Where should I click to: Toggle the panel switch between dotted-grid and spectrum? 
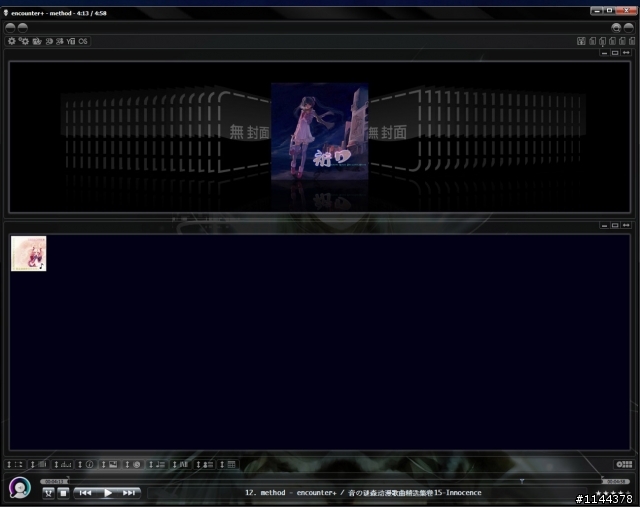(x=39, y=465)
